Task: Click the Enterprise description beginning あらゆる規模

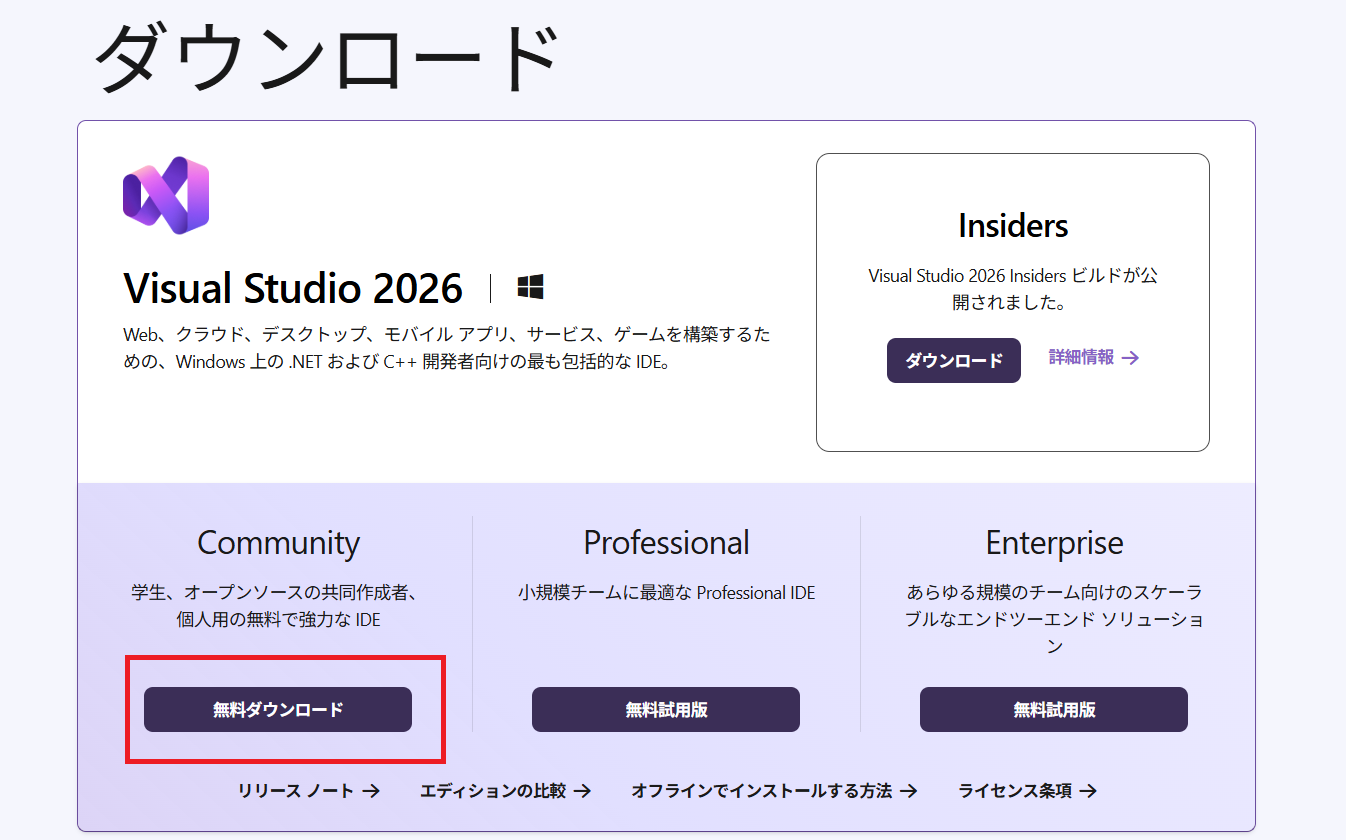Action: click(x=1054, y=620)
